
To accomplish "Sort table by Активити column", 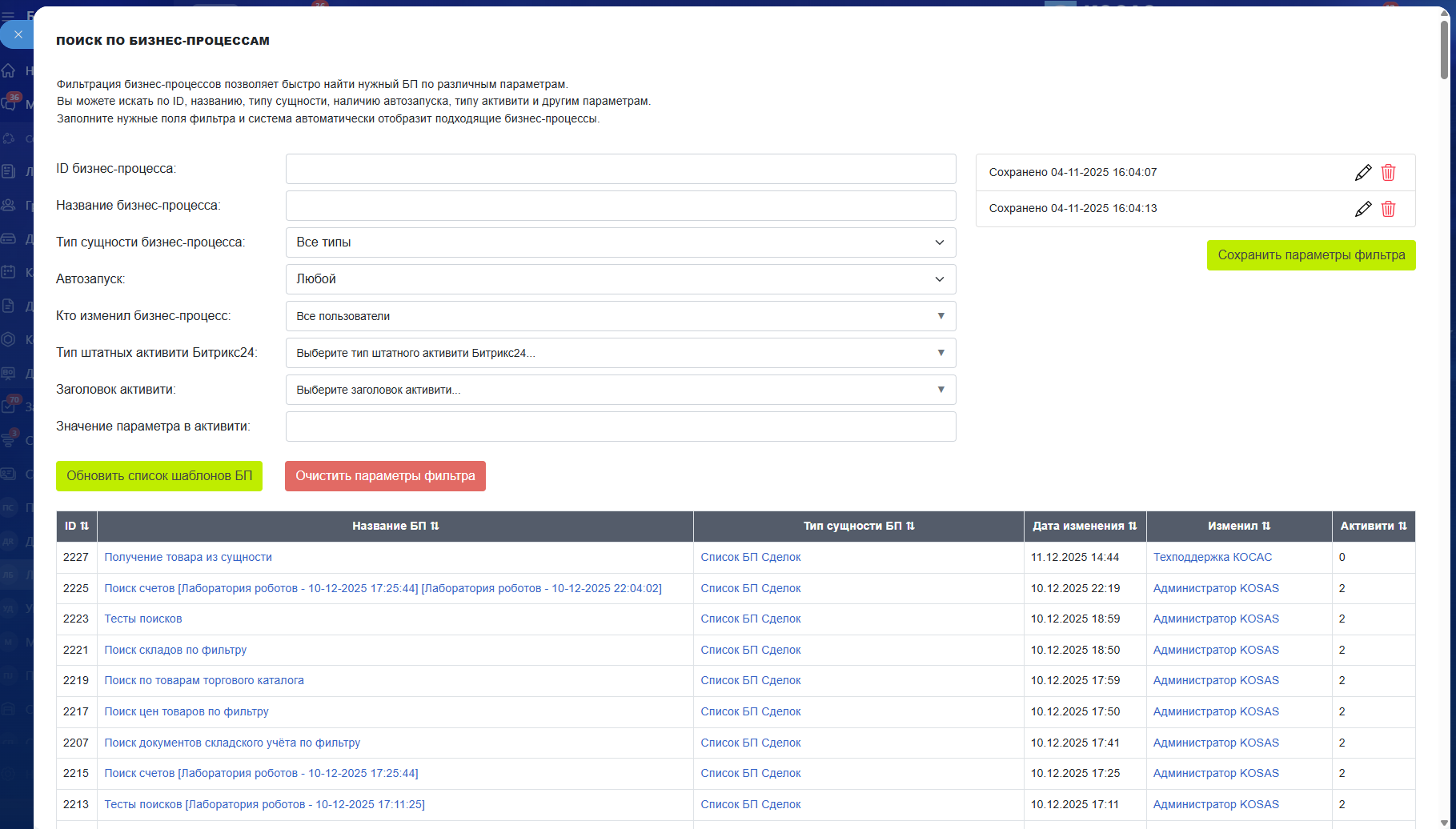I will 1373,527.
